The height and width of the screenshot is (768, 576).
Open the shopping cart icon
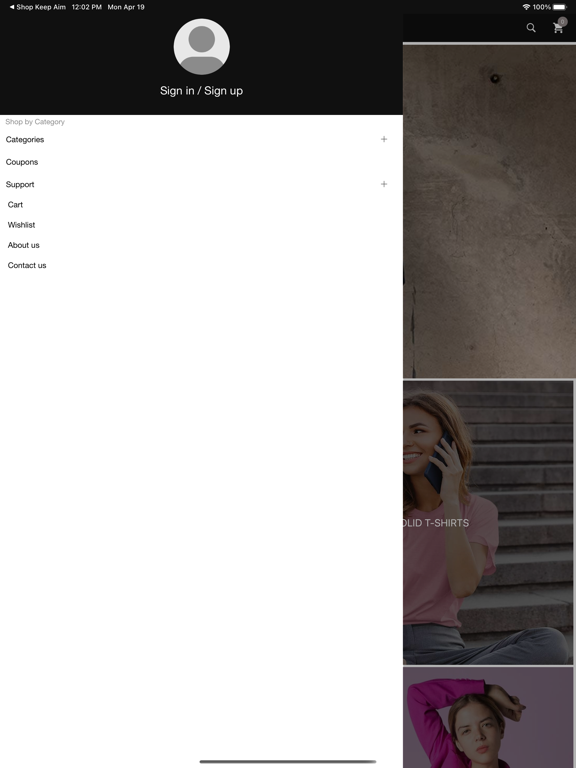[x=559, y=26]
